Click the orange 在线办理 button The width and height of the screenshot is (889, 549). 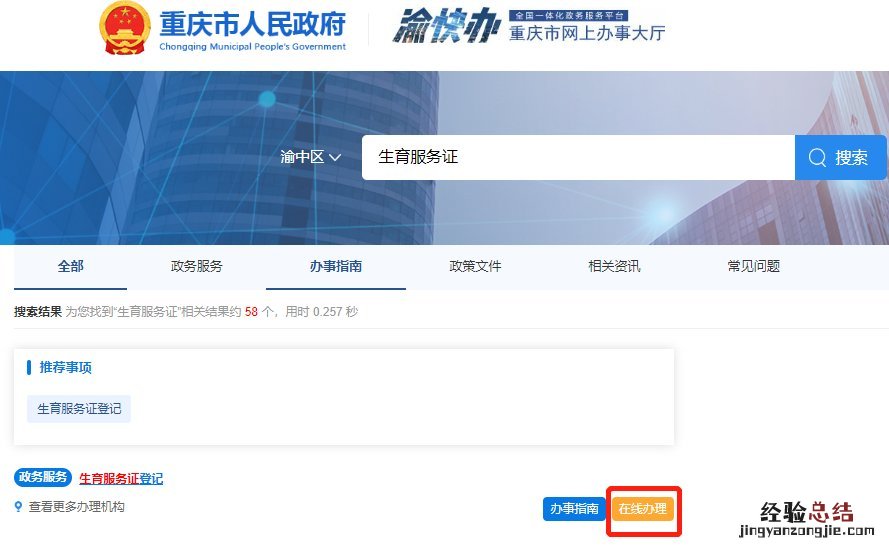point(642,509)
